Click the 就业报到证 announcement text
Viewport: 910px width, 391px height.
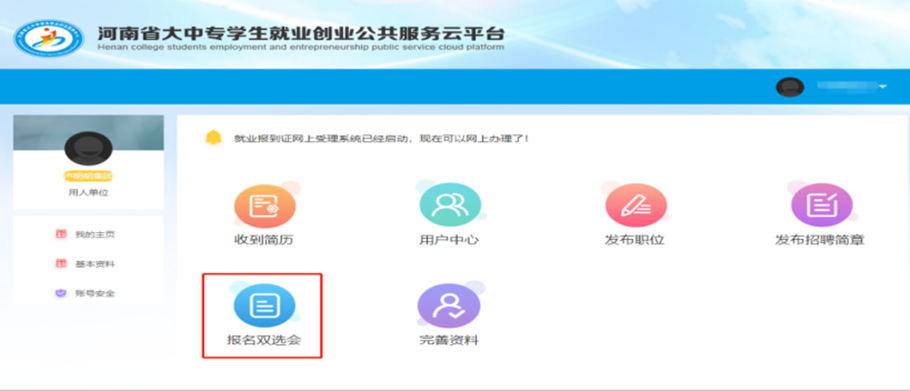coord(381,139)
